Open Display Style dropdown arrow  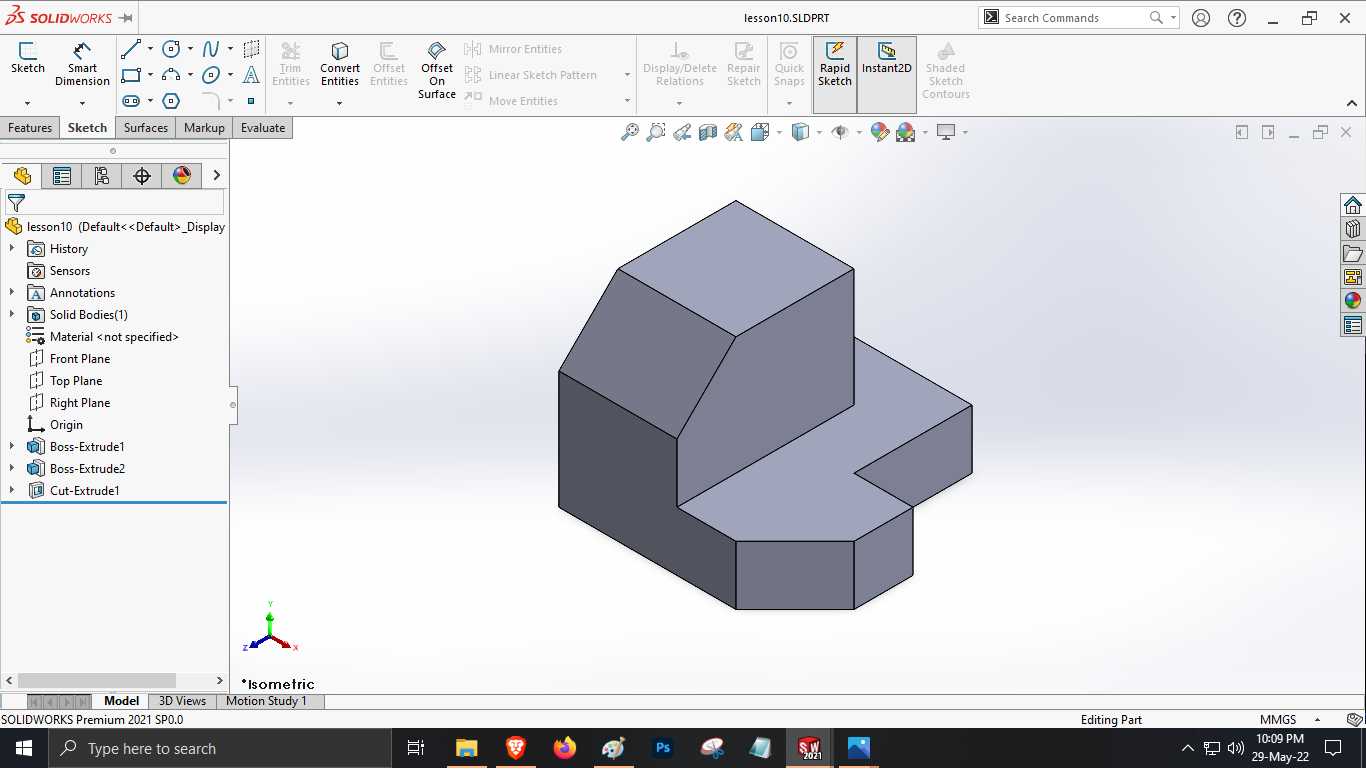819,132
